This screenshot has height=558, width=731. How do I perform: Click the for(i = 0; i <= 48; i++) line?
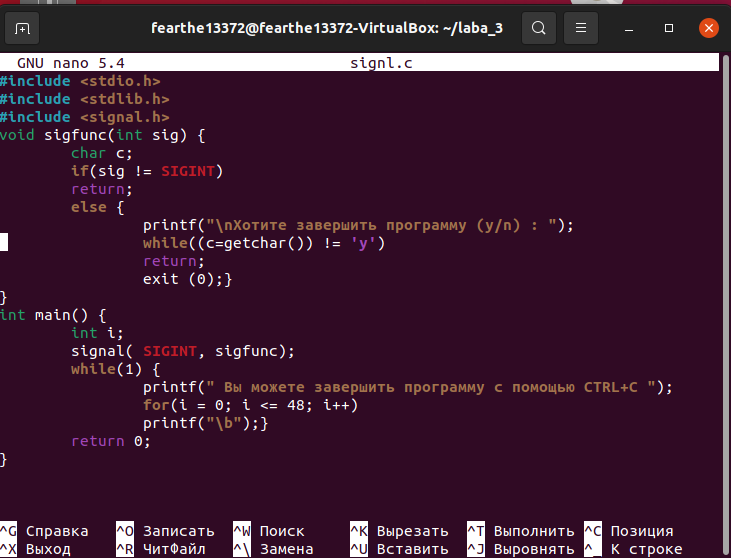[x=250, y=405]
